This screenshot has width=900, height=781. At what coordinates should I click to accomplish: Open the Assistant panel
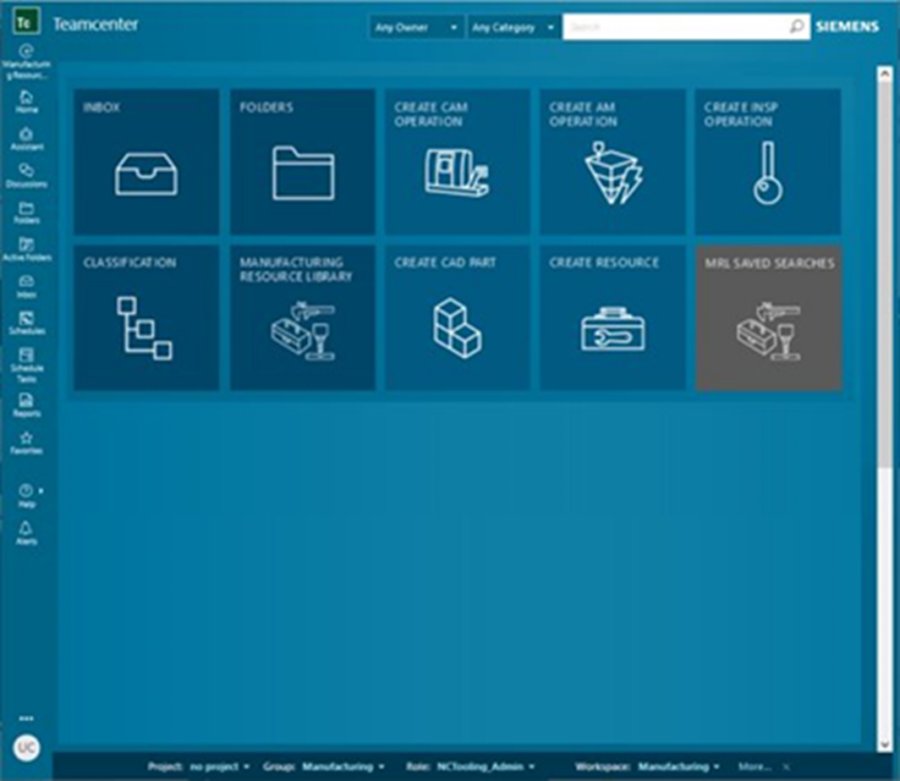(x=27, y=138)
